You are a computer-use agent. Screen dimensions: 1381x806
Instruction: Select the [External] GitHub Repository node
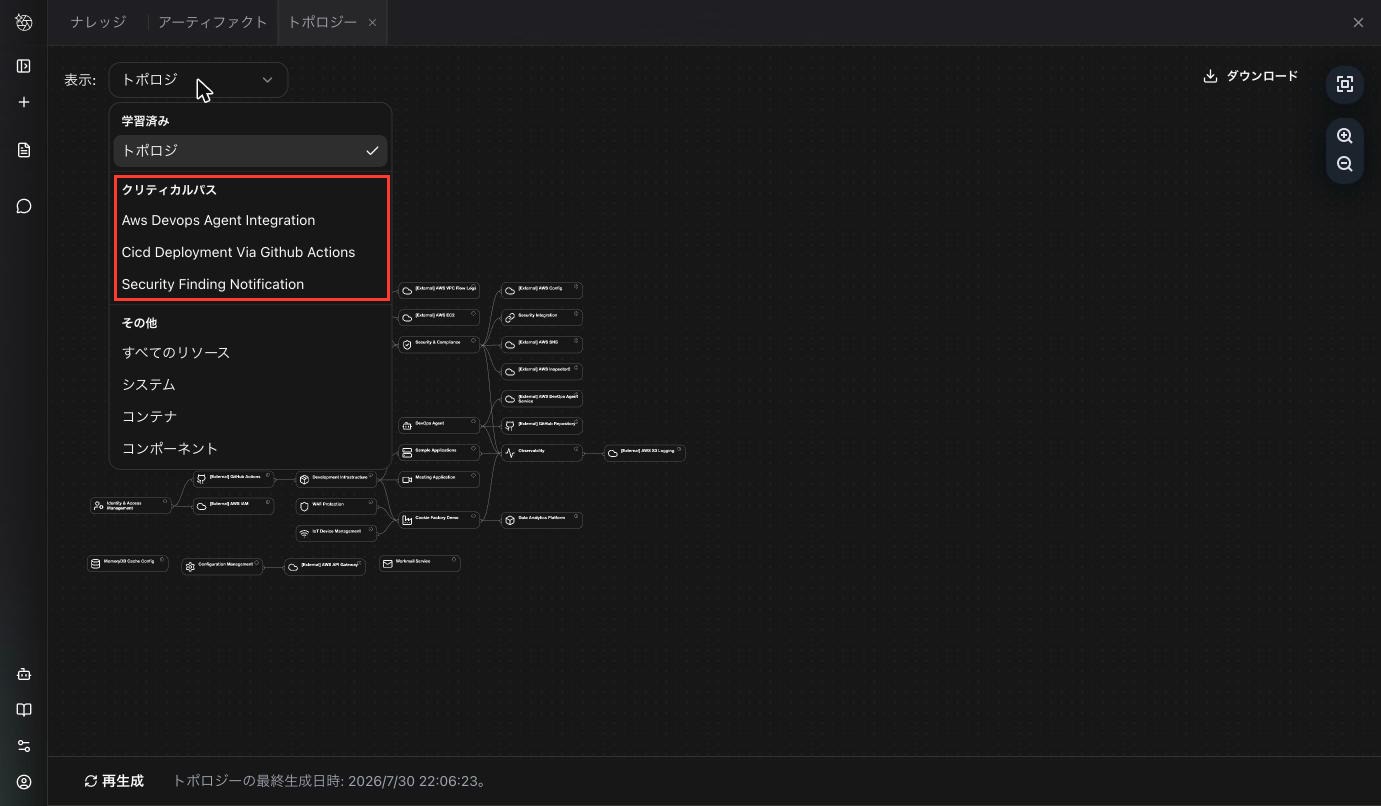click(541, 425)
